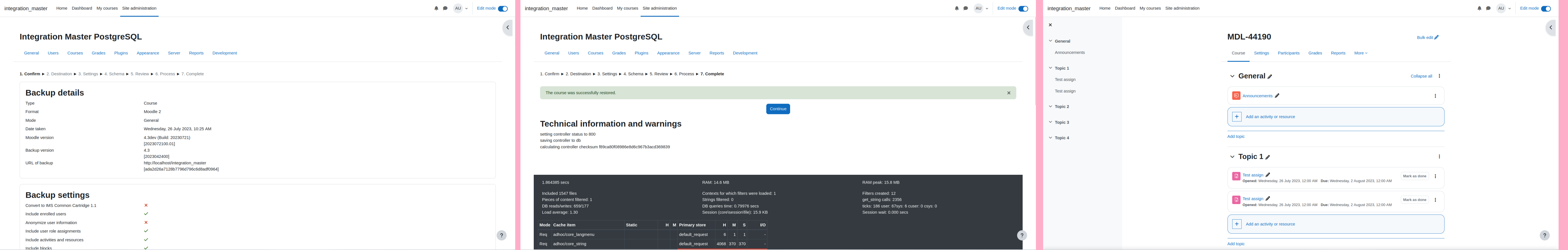Screen dimensions: 1568x250
Task: Open three-dot menu for Topic 1 section
Action: coord(1439,156)
